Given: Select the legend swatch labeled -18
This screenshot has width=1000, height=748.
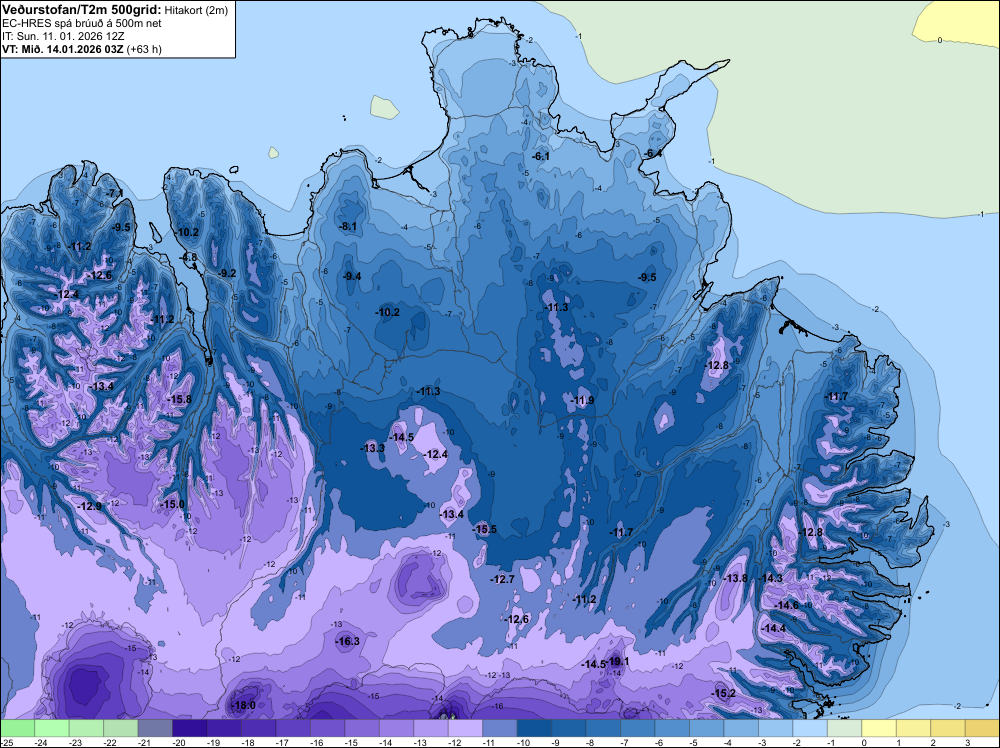Looking at the screenshot, I should click(258, 728).
